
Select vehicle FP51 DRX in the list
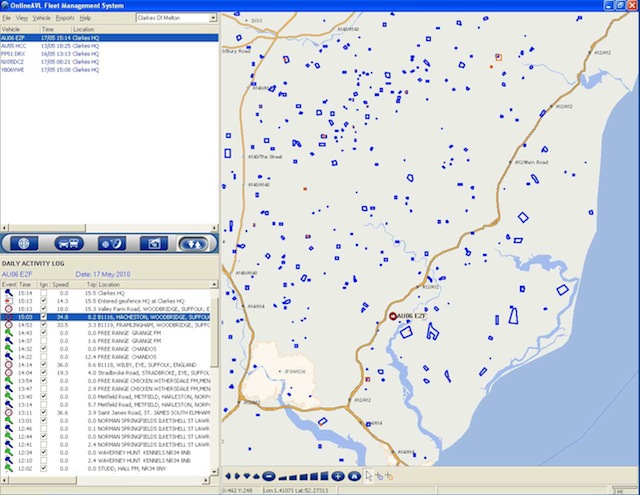(15, 53)
